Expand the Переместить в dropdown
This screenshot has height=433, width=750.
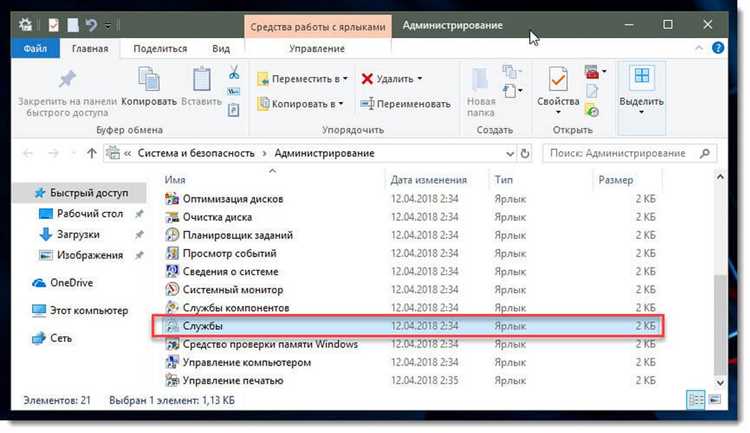coord(343,78)
